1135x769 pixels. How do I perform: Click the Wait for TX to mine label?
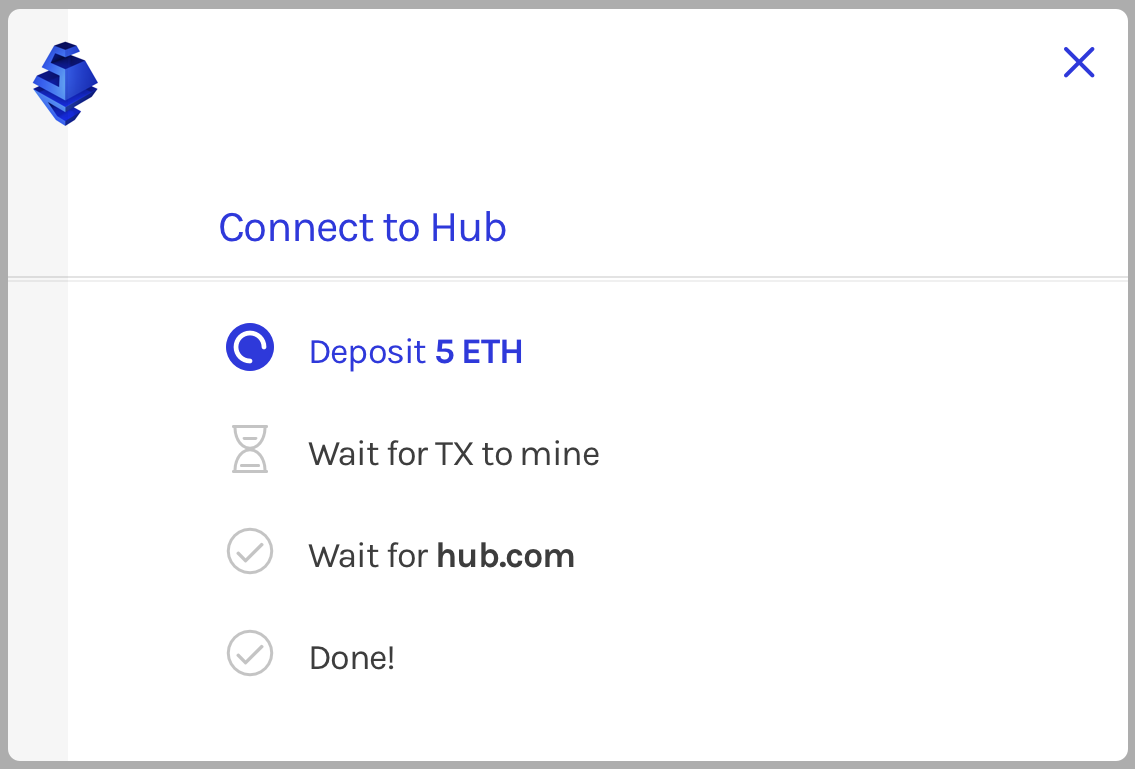(x=454, y=453)
